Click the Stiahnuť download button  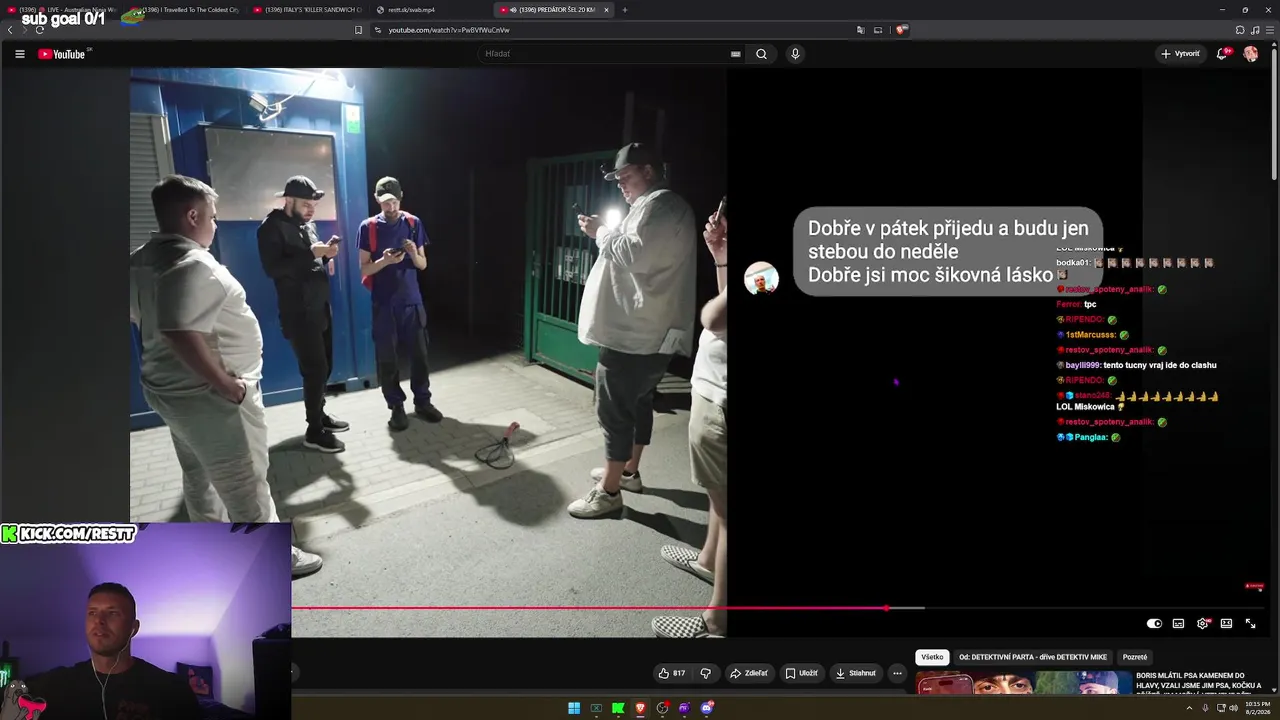[x=856, y=673]
